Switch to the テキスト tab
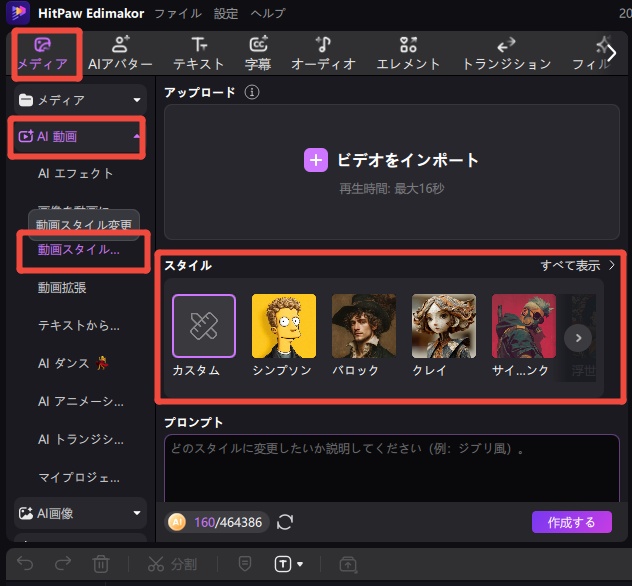The width and height of the screenshot is (632, 586). pos(199,54)
